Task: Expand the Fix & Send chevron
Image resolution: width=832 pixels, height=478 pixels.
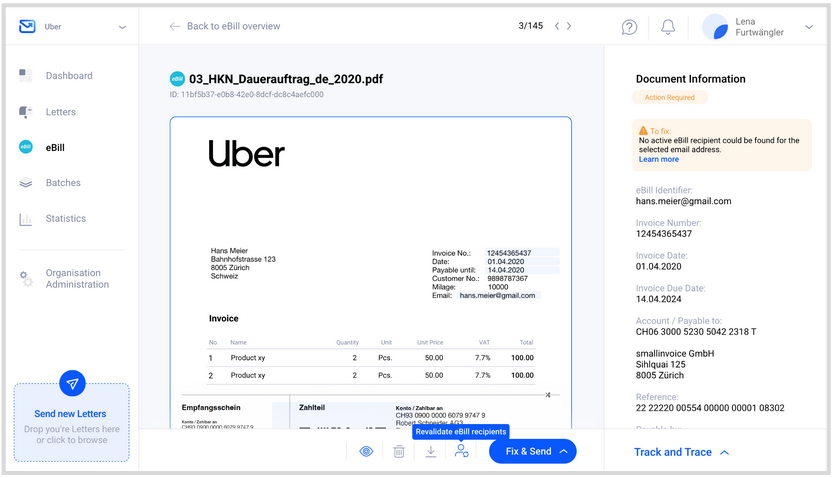Action: point(564,451)
